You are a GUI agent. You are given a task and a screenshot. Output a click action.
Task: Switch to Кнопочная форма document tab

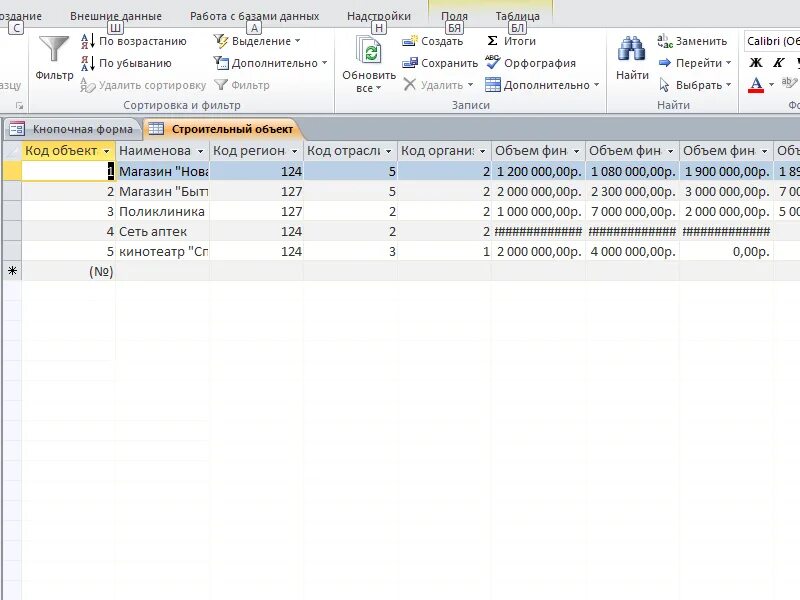(x=72, y=129)
